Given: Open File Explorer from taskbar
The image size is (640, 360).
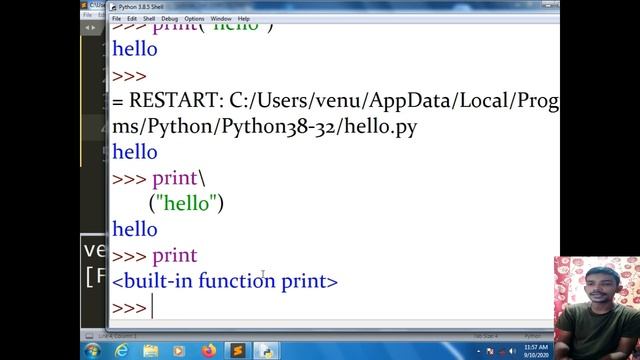Looking at the screenshot, I should (151, 351).
